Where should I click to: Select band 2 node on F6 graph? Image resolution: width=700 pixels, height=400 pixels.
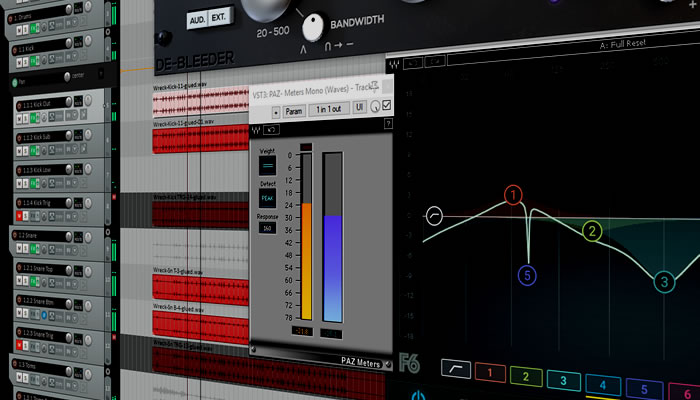(592, 231)
